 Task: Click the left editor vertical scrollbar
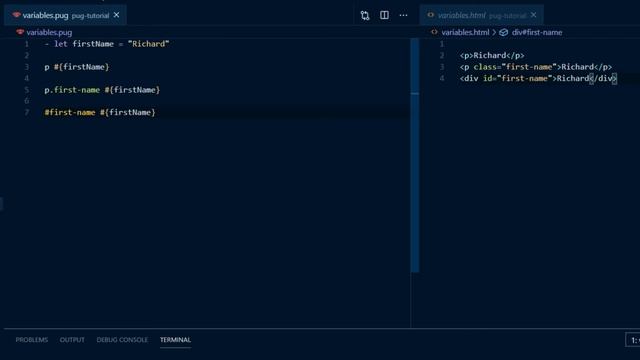[415, 155]
